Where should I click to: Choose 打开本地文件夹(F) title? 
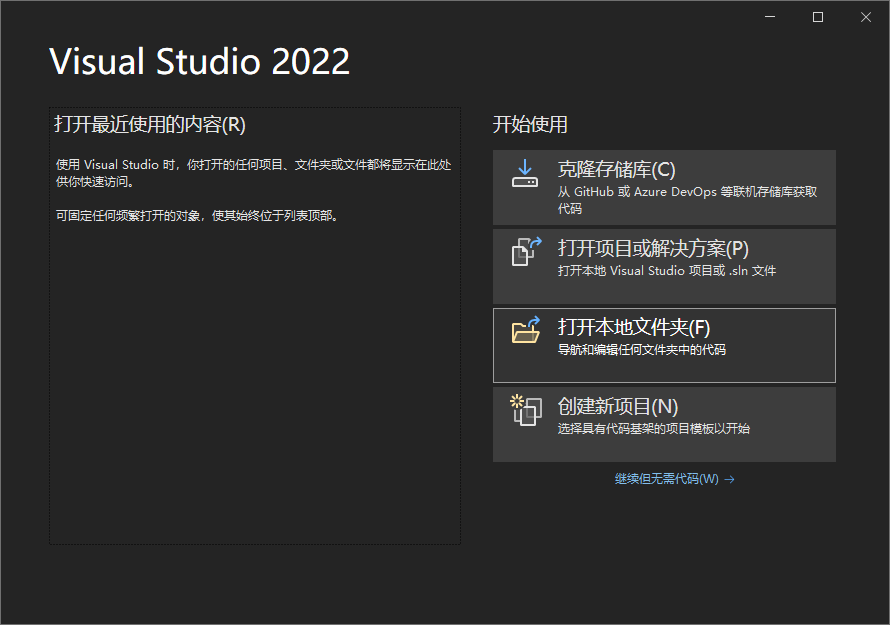[x=634, y=328]
